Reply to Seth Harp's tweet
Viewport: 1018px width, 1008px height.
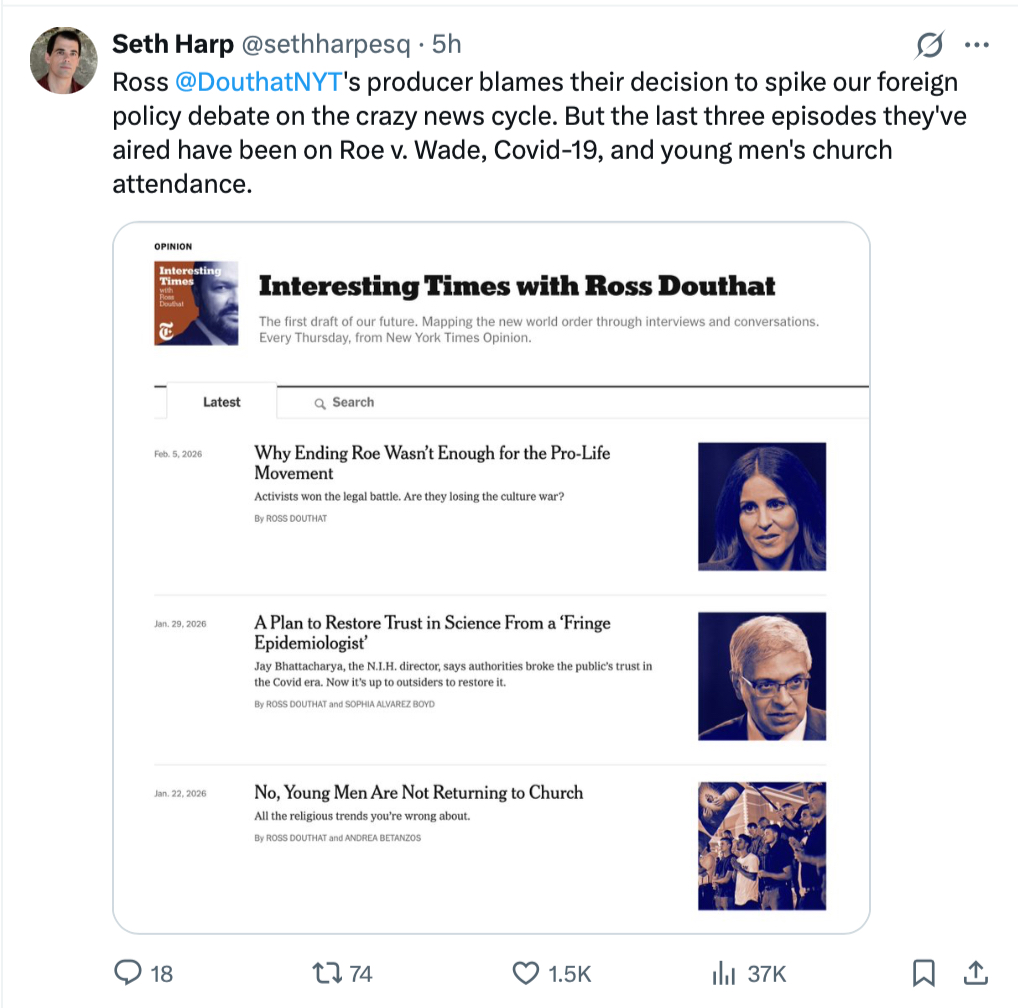[x=129, y=972]
